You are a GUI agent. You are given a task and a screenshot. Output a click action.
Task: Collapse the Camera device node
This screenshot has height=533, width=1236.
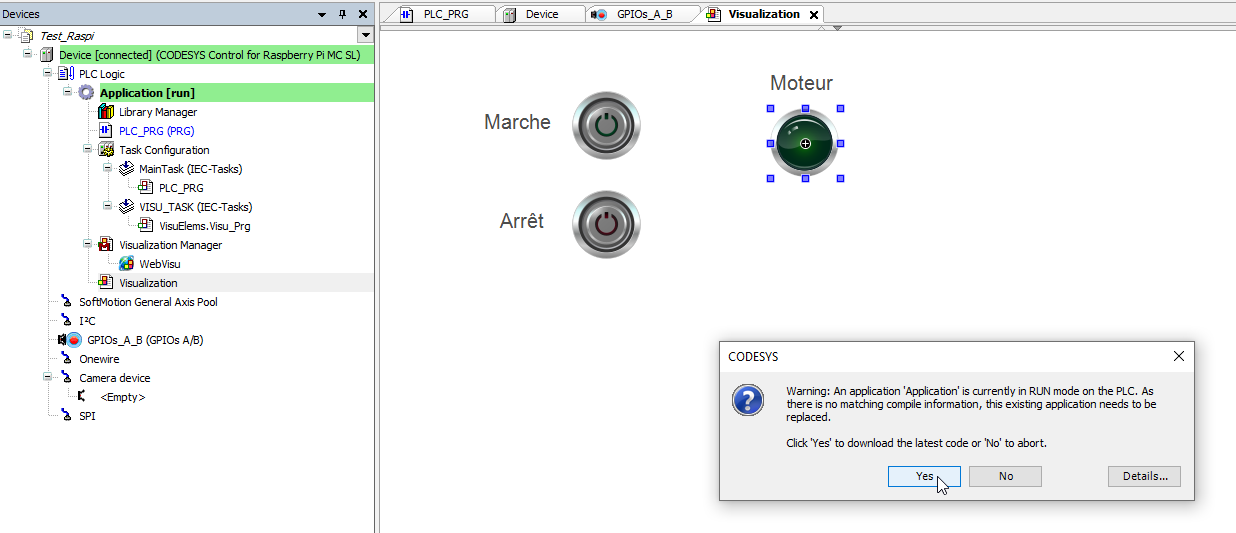coord(47,378)
